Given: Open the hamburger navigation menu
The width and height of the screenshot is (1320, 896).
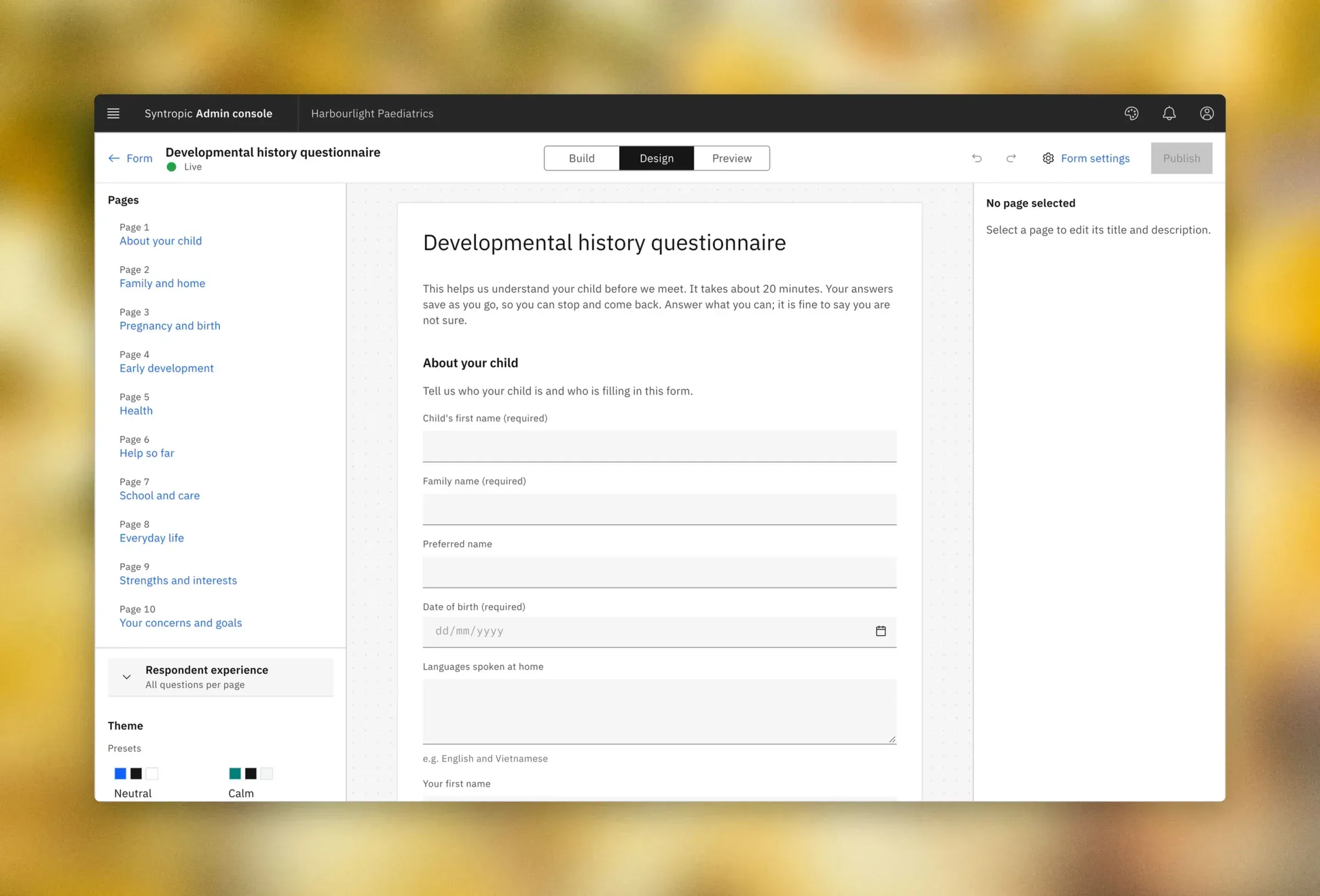Looking at the screenshot, I should [113, 113].
